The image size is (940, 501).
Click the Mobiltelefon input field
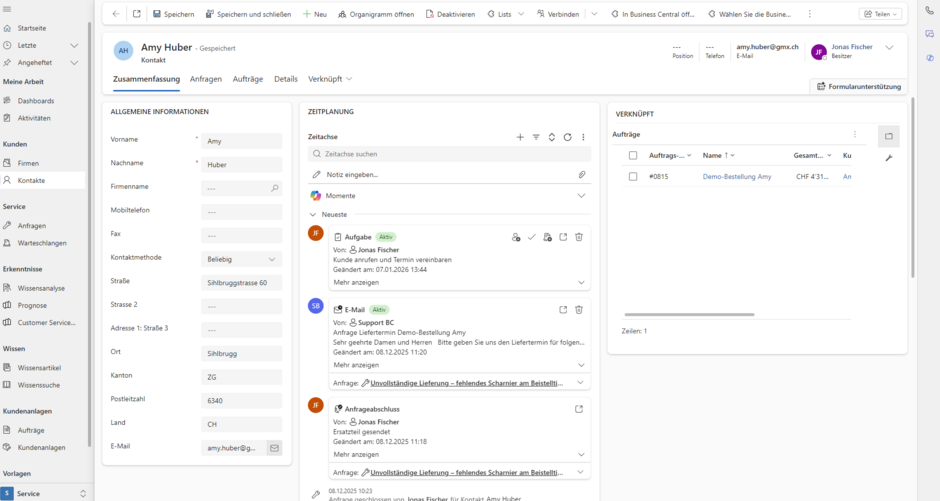[242, 212]
